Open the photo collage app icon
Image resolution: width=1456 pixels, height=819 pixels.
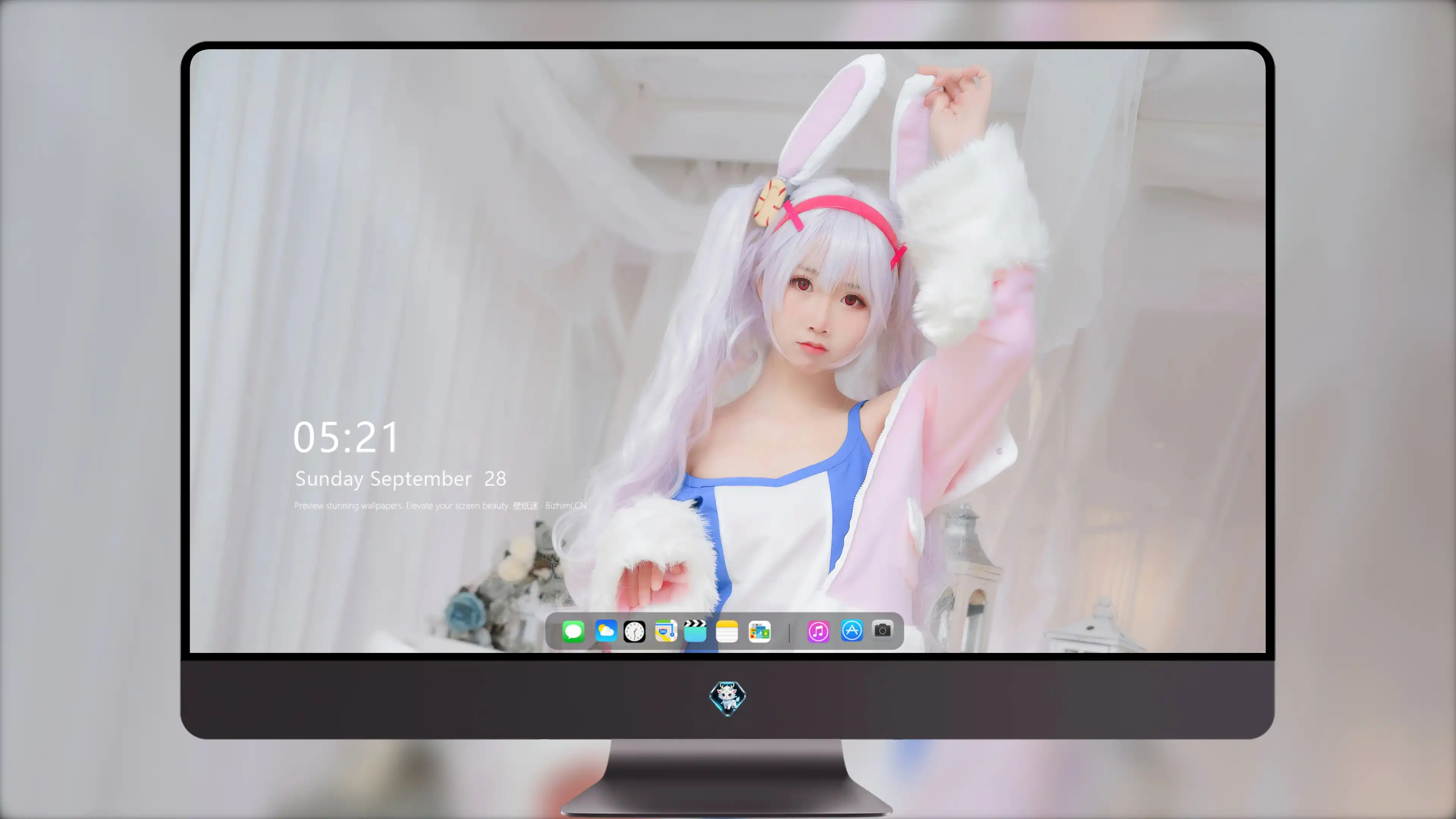point(759,631)
